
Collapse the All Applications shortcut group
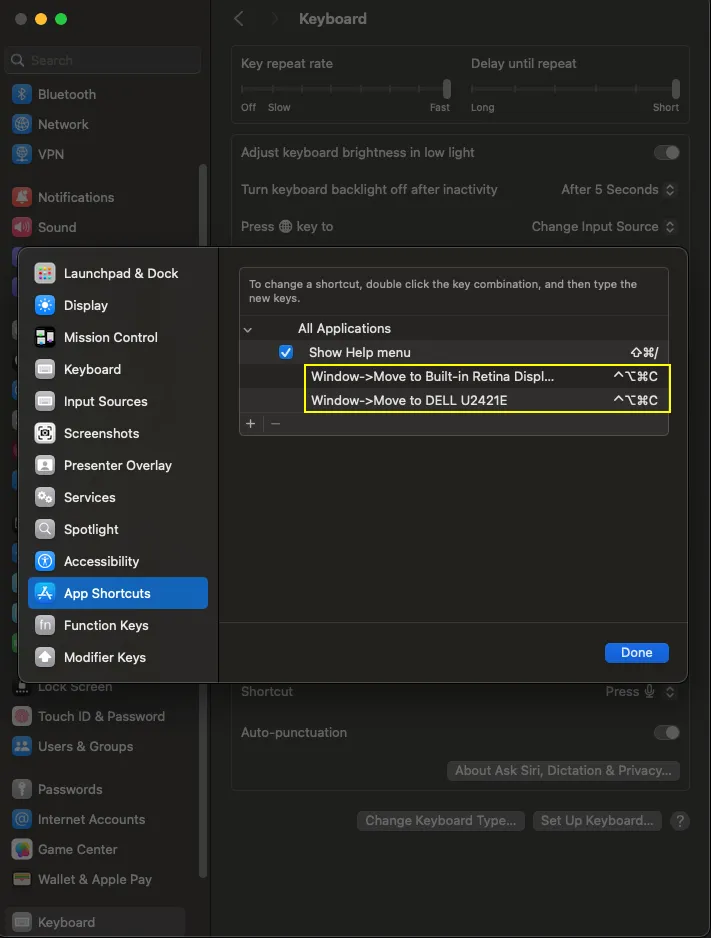(247, 328)
